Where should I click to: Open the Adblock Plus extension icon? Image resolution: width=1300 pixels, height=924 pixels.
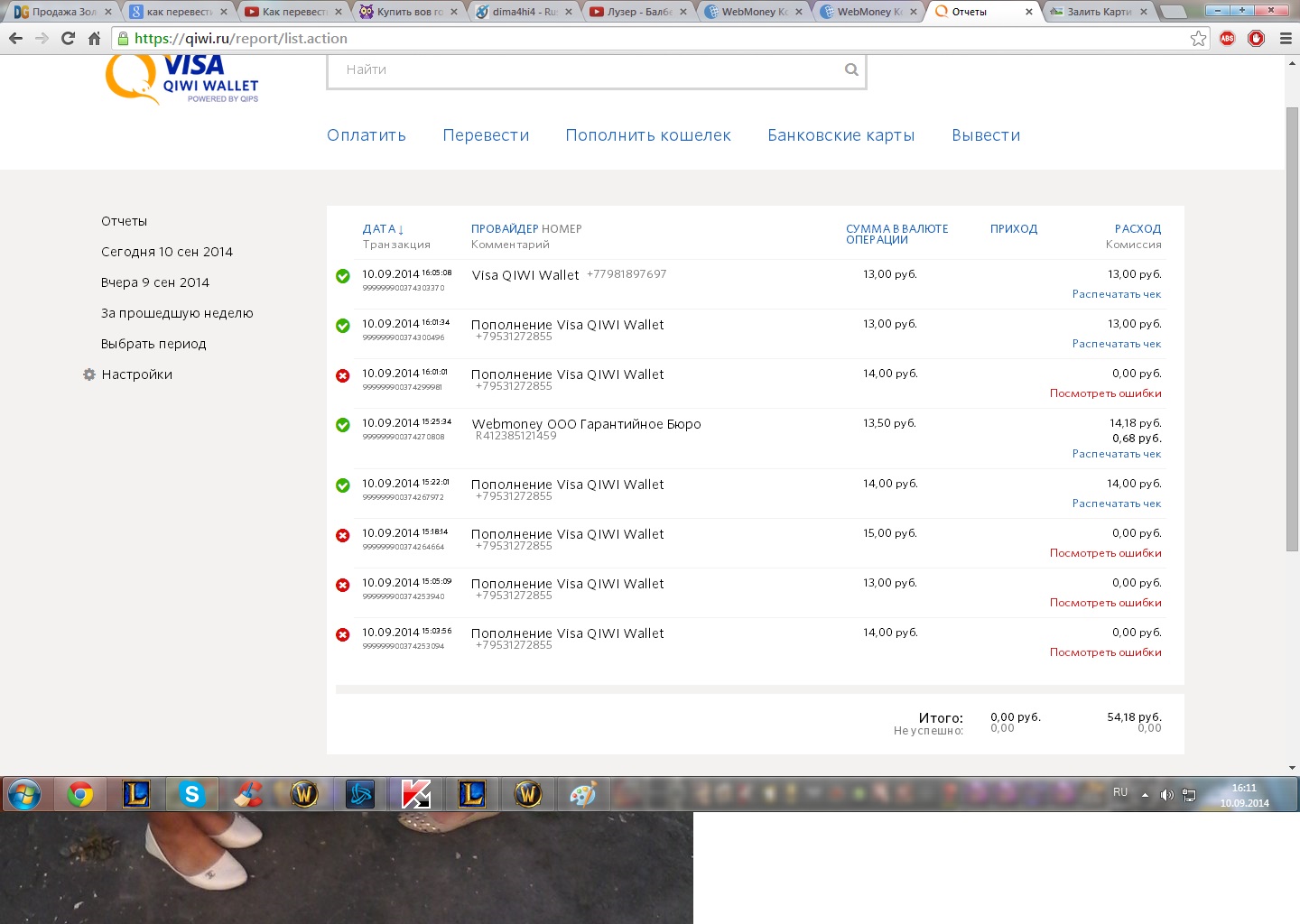(1227, 39)
